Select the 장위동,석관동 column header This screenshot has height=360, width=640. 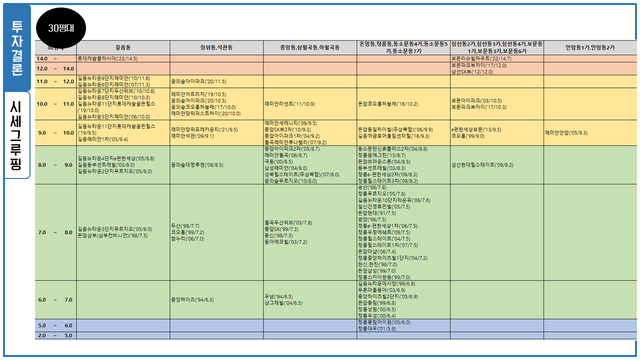tap(216, 47)
